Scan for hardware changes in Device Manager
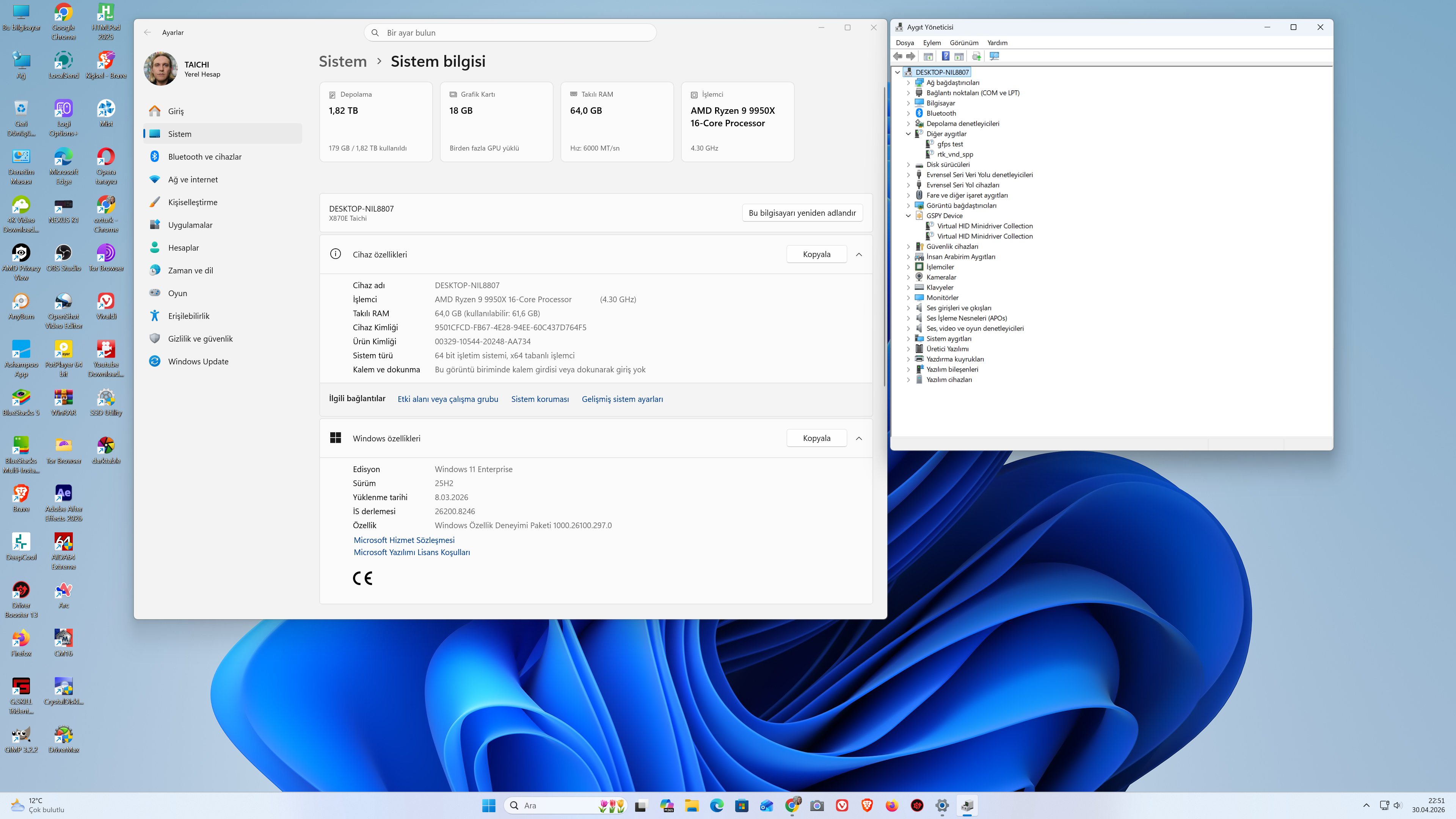Viewport: 1456px width, 819px height. 995,56
